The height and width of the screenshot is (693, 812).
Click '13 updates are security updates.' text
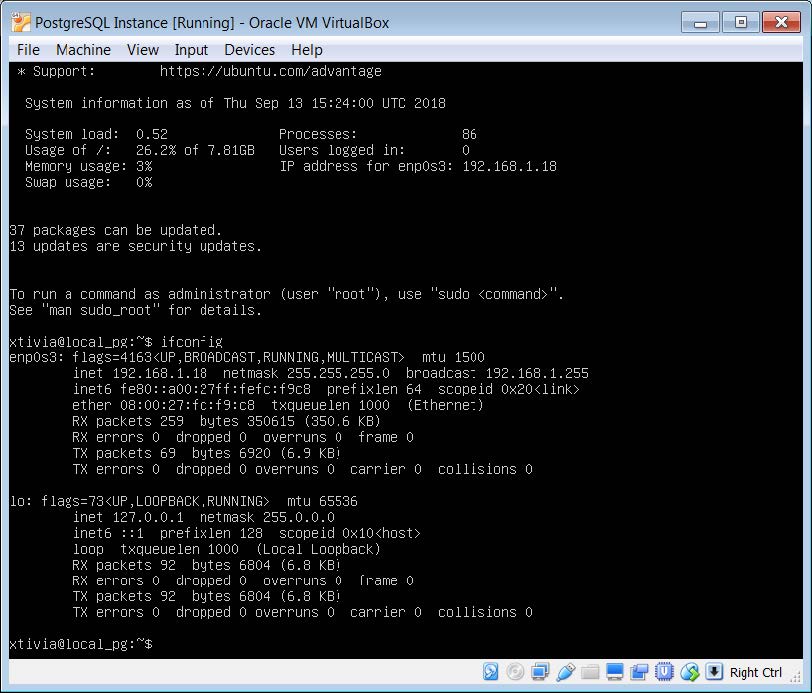[x=136, y=246]
